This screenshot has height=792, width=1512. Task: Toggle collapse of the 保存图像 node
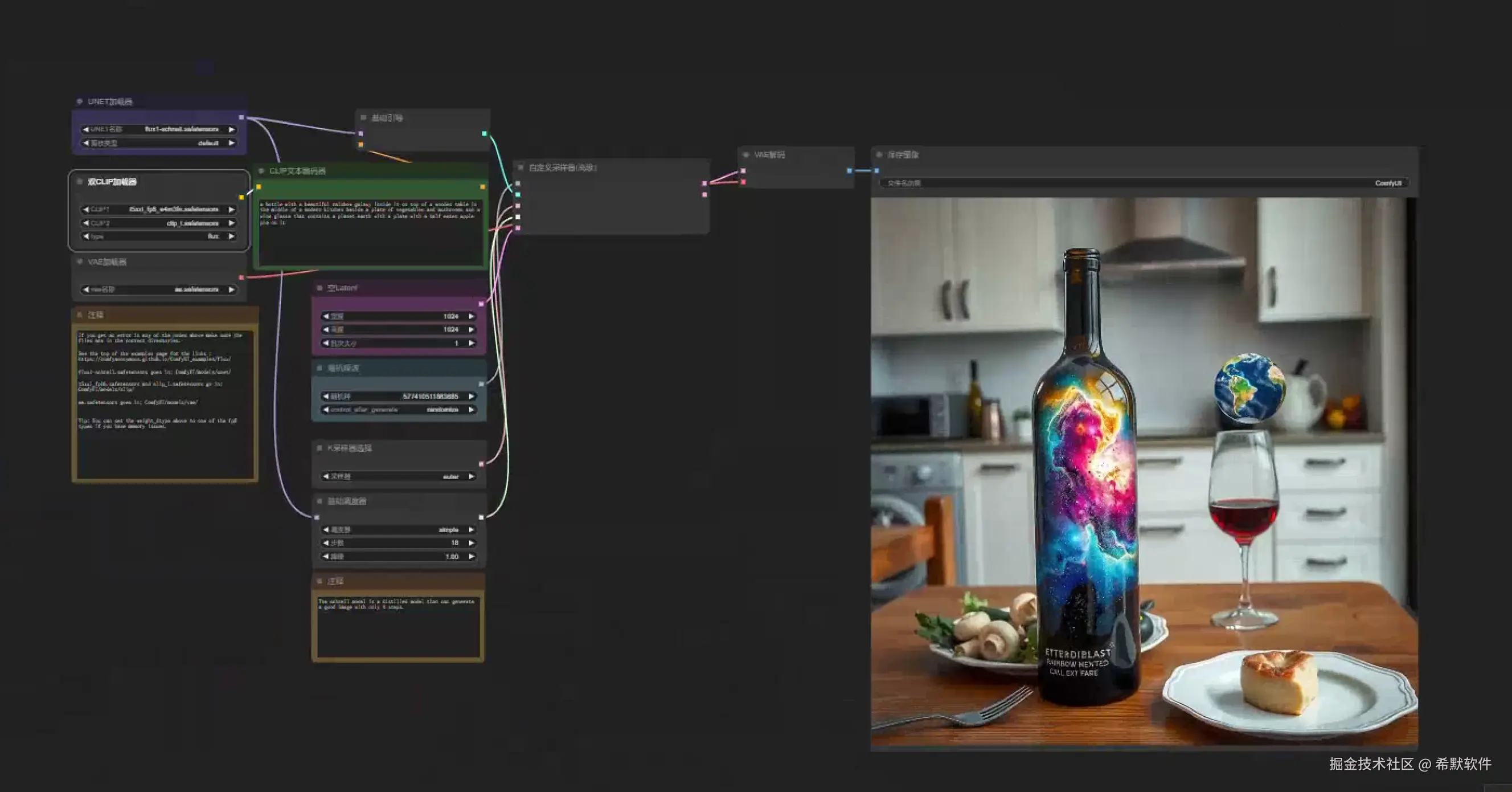pos(879,155)
